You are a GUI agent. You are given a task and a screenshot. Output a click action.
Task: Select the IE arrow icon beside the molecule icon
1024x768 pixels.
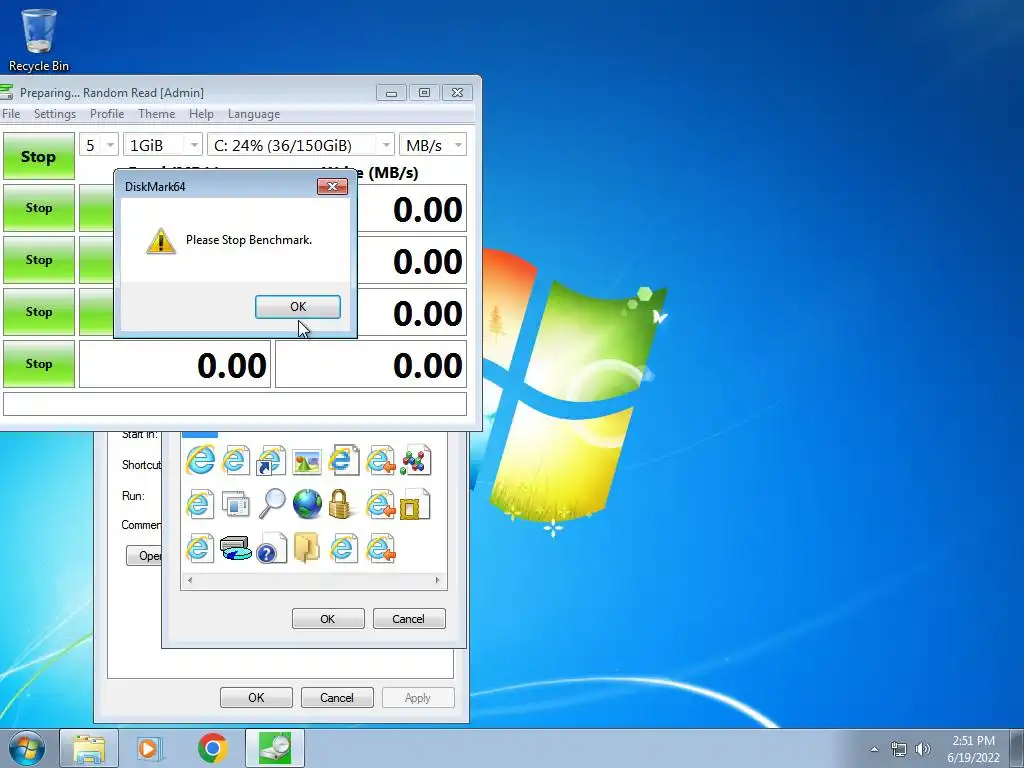click(381, 460)
